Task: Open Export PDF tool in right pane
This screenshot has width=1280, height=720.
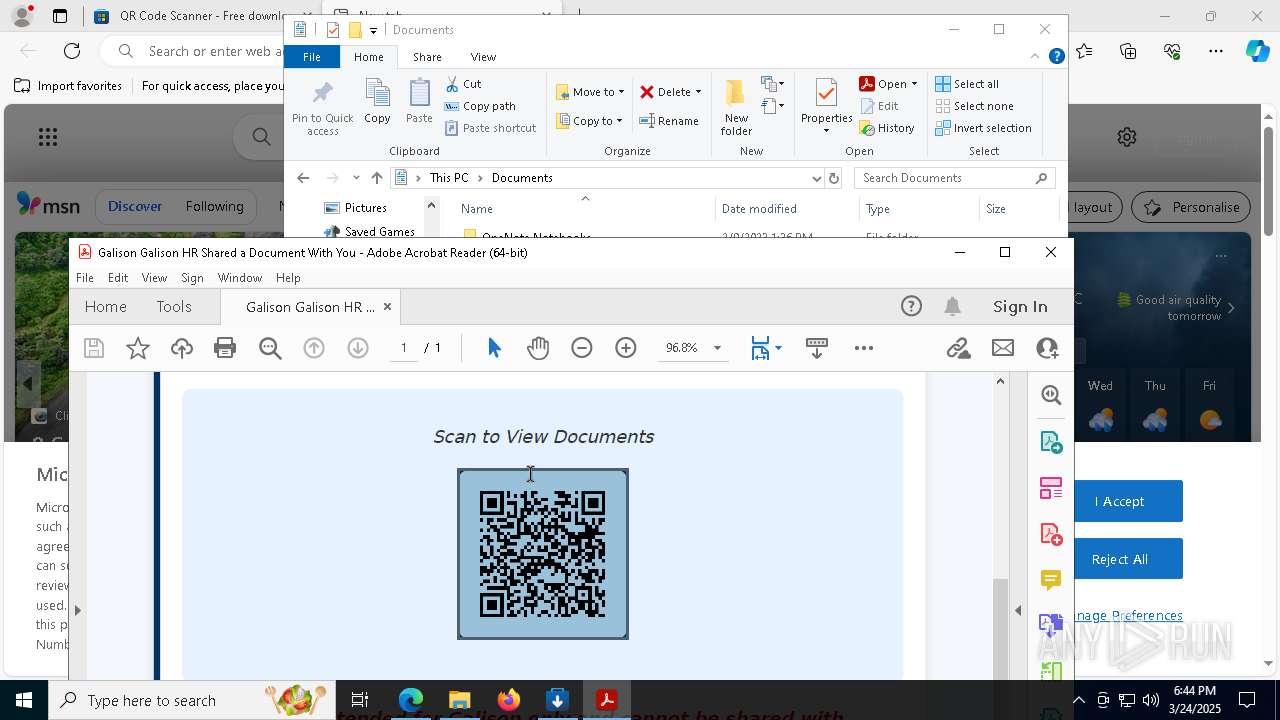Action: [x=1051, y=442]
